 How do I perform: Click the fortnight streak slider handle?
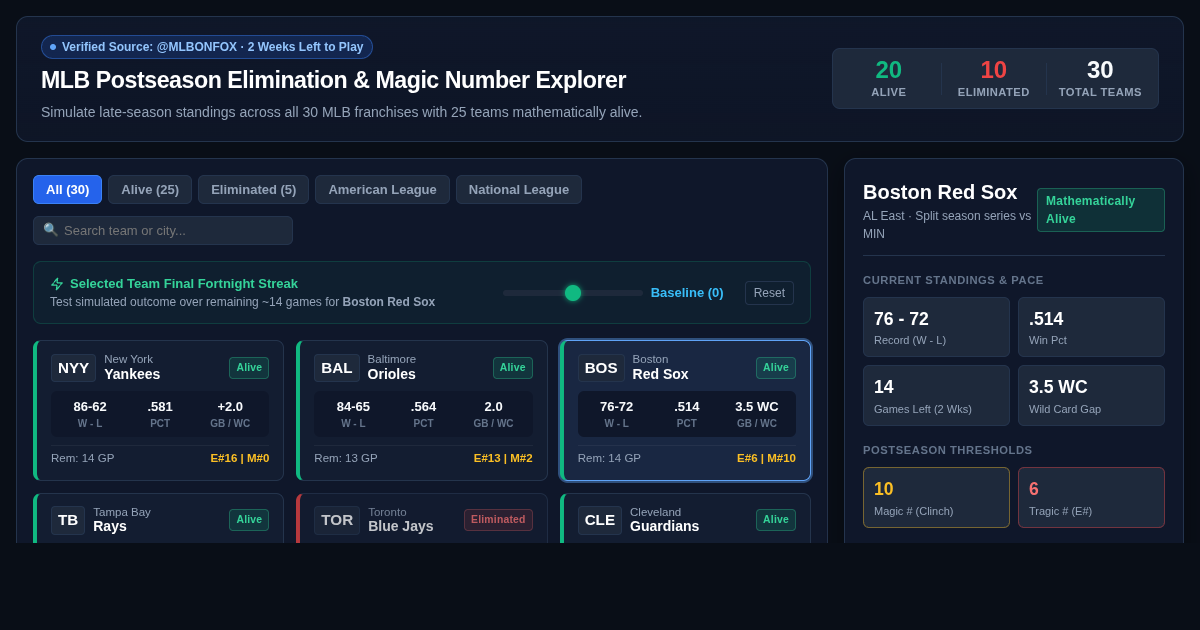tap(573, 293)
